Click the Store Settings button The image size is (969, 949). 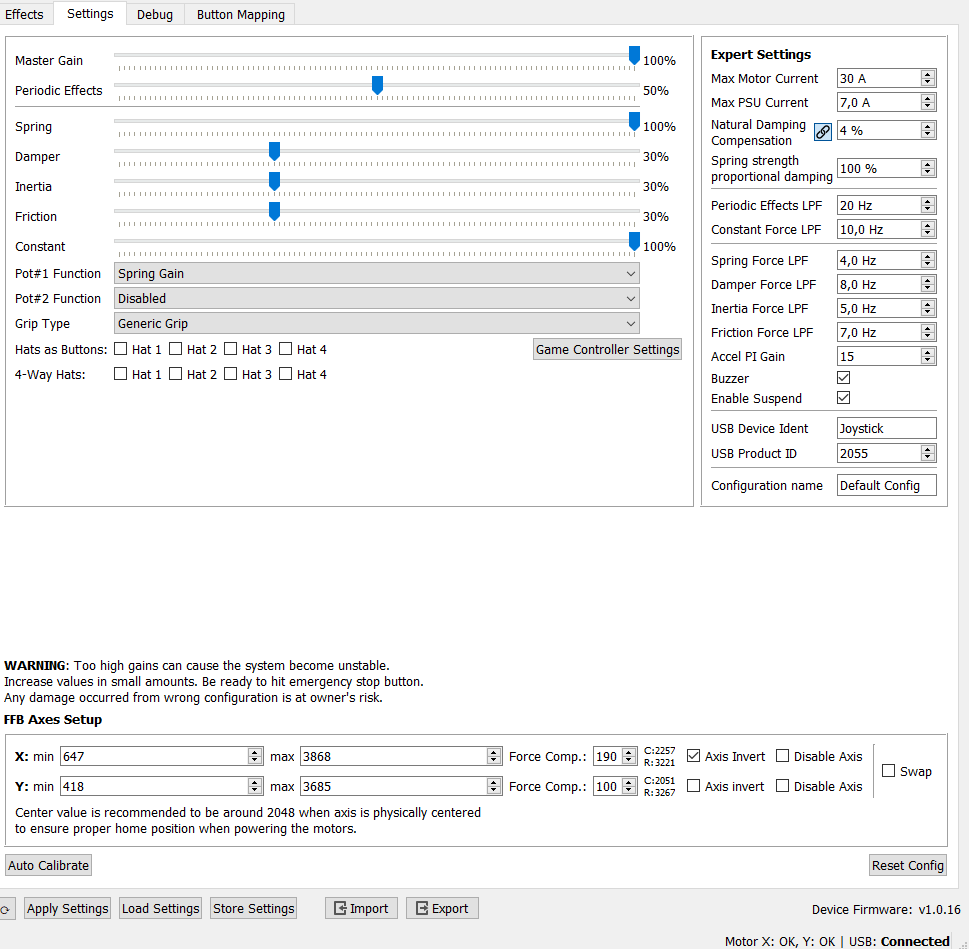[253, 909]
